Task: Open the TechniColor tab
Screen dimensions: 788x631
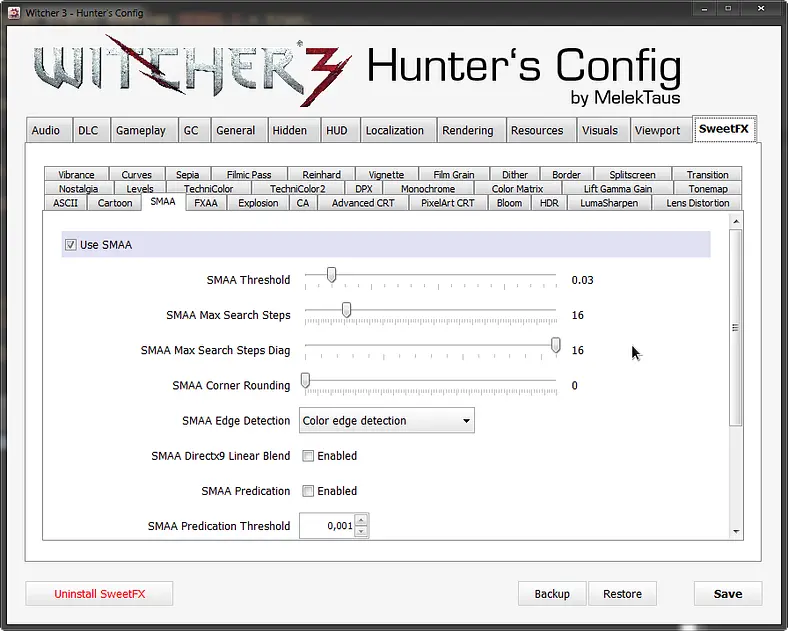Action: tap(209, 188)
